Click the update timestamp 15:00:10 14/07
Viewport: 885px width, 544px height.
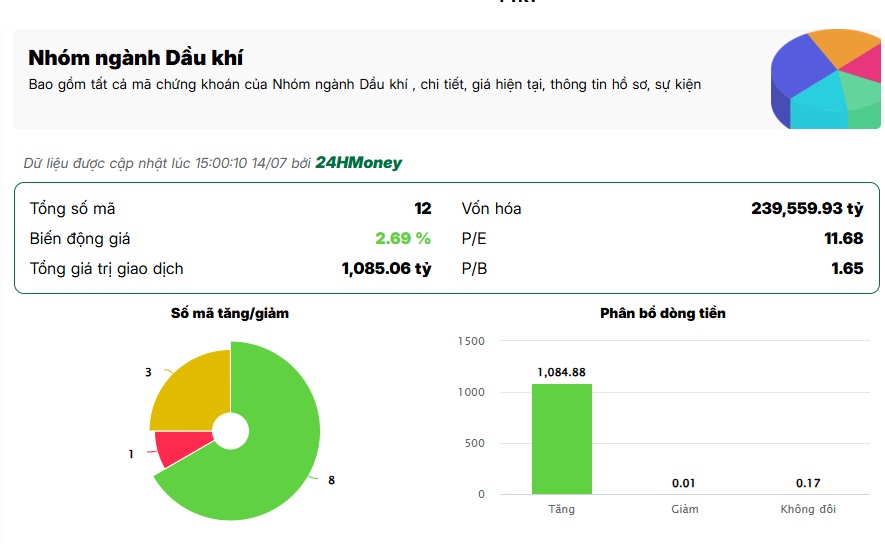(x=241, y=163)
